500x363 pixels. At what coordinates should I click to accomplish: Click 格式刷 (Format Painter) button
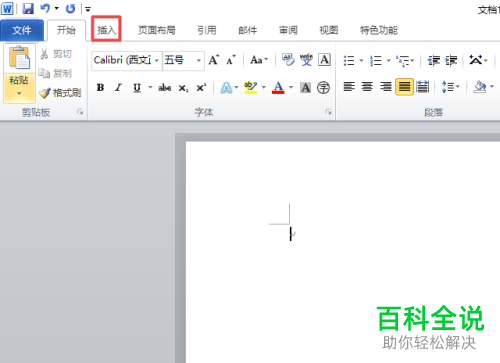point(60,93)
